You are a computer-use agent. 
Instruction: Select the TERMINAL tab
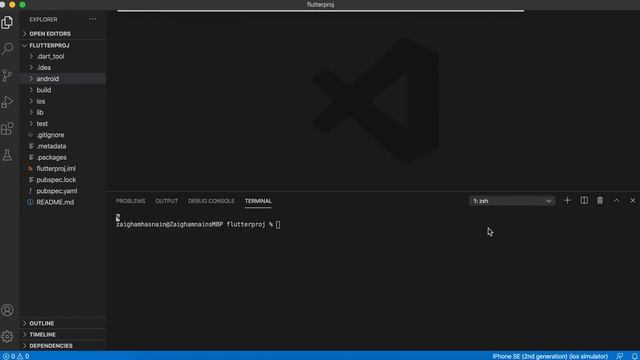258,201
